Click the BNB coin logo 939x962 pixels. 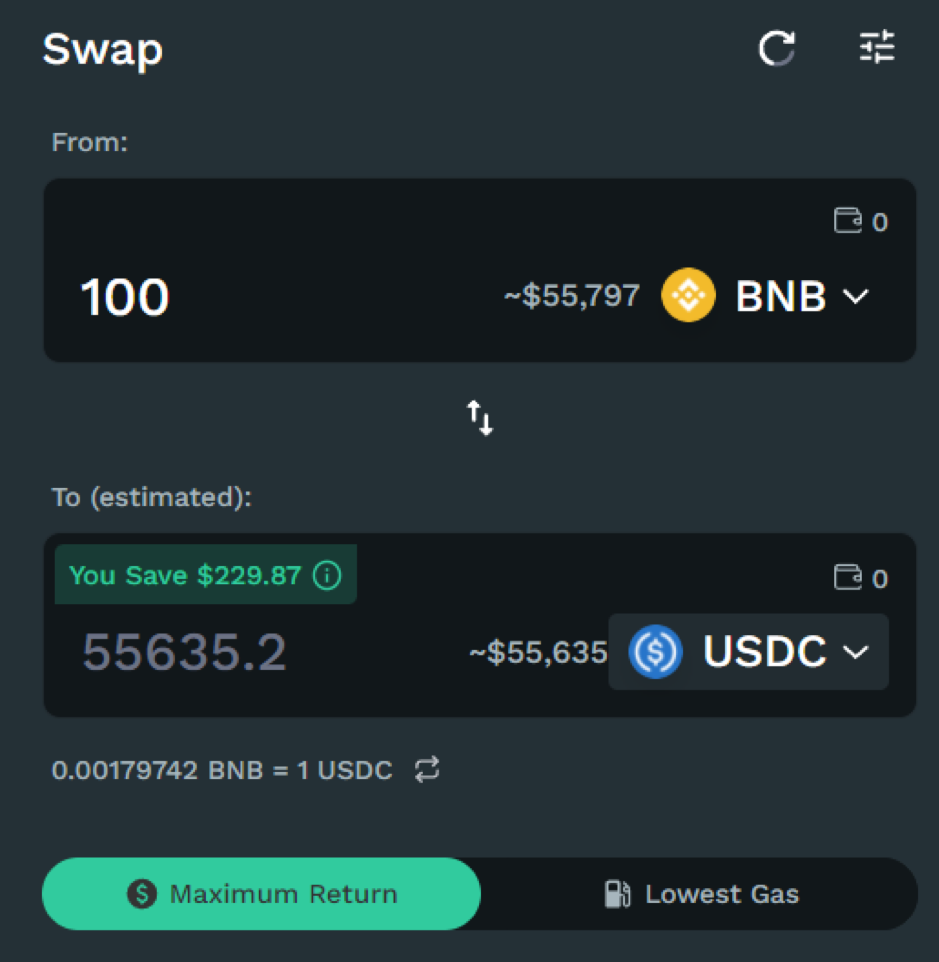pos(688,296)
